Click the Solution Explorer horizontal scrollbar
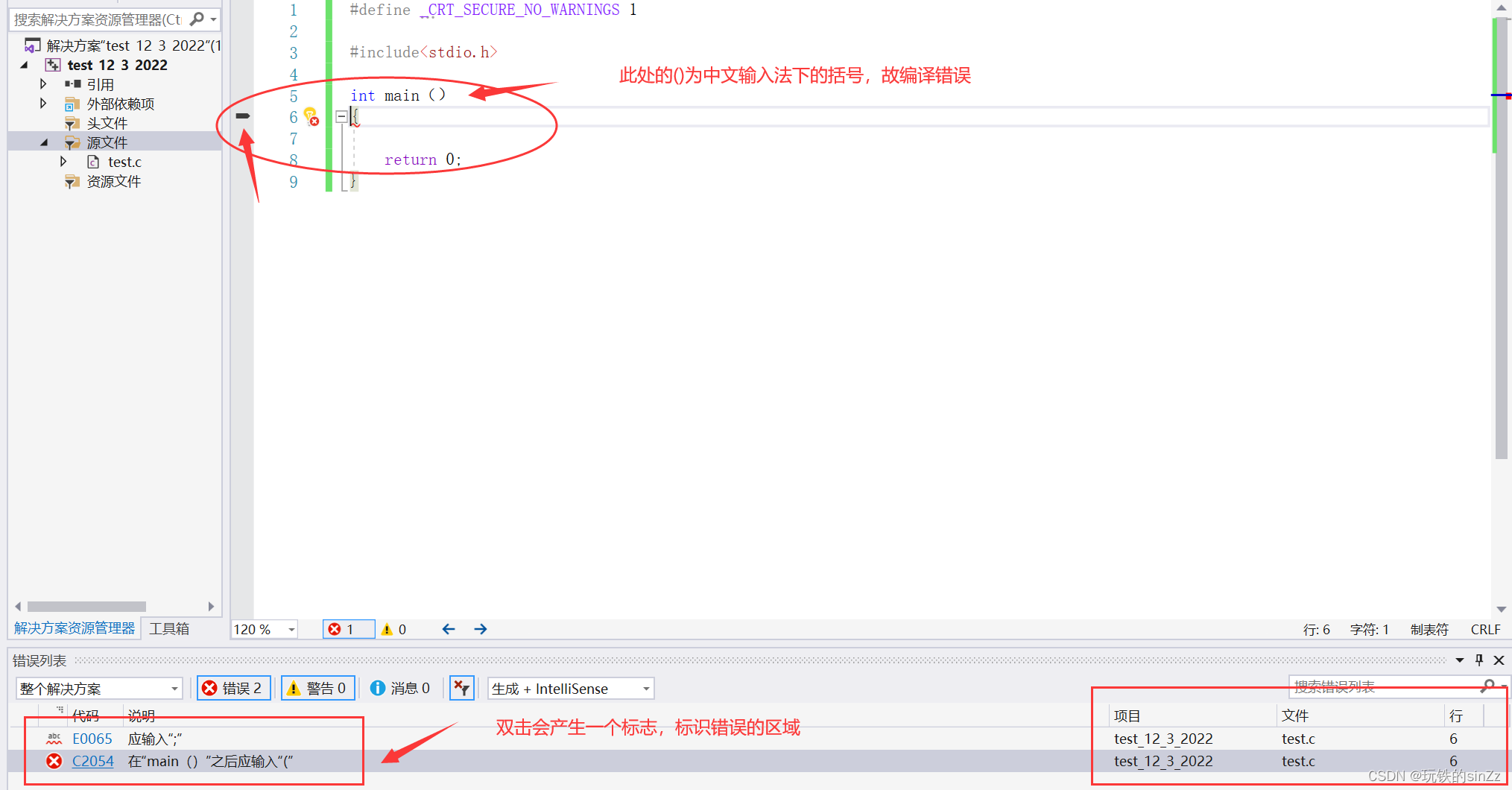 click(86, 606)
